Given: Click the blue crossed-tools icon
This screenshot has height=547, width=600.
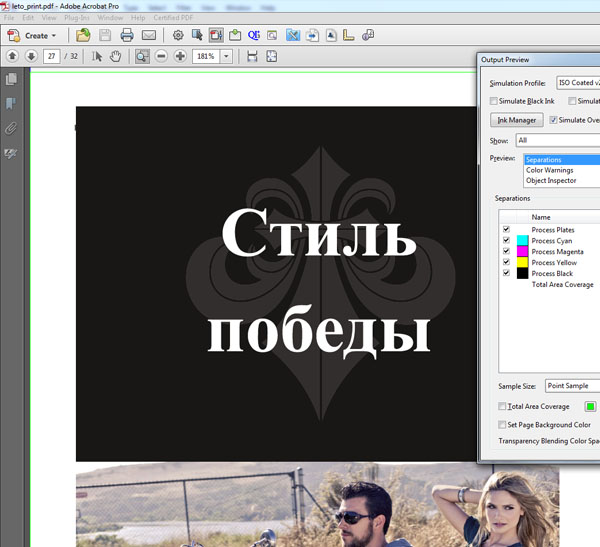Looking at the screenshot, I should [x=293, y=35].
